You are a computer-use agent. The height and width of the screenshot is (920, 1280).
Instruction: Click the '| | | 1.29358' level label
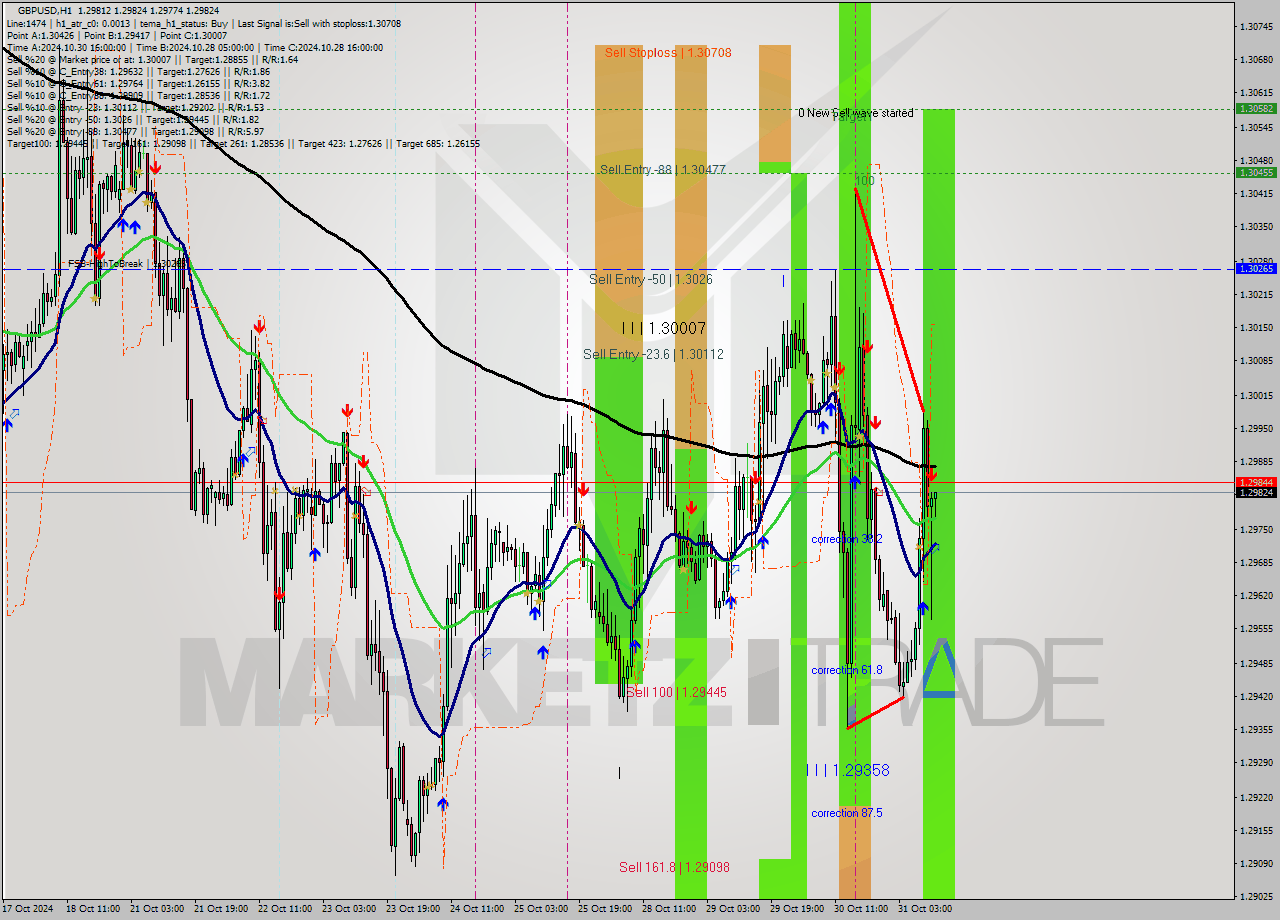coord(848,770)
